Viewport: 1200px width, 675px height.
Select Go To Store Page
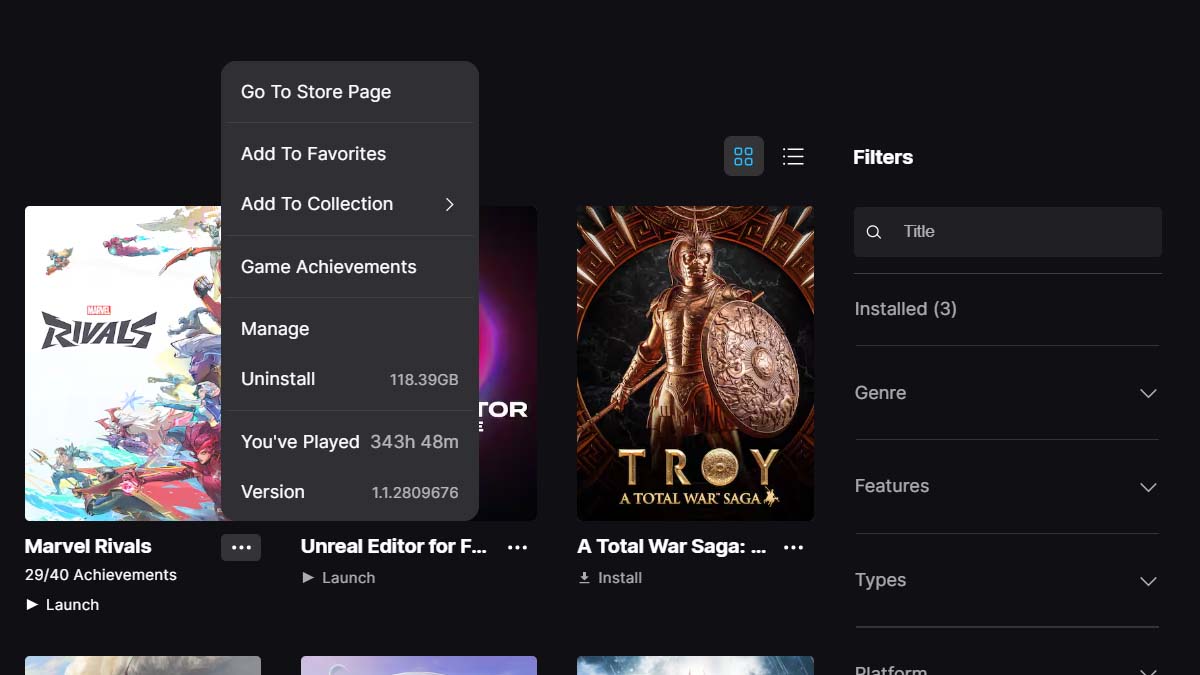pyautogui.click(x=316, y=92)
